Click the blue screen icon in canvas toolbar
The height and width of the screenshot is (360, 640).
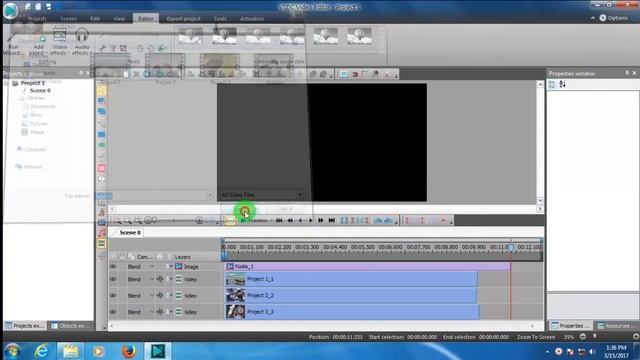(344, 74)
